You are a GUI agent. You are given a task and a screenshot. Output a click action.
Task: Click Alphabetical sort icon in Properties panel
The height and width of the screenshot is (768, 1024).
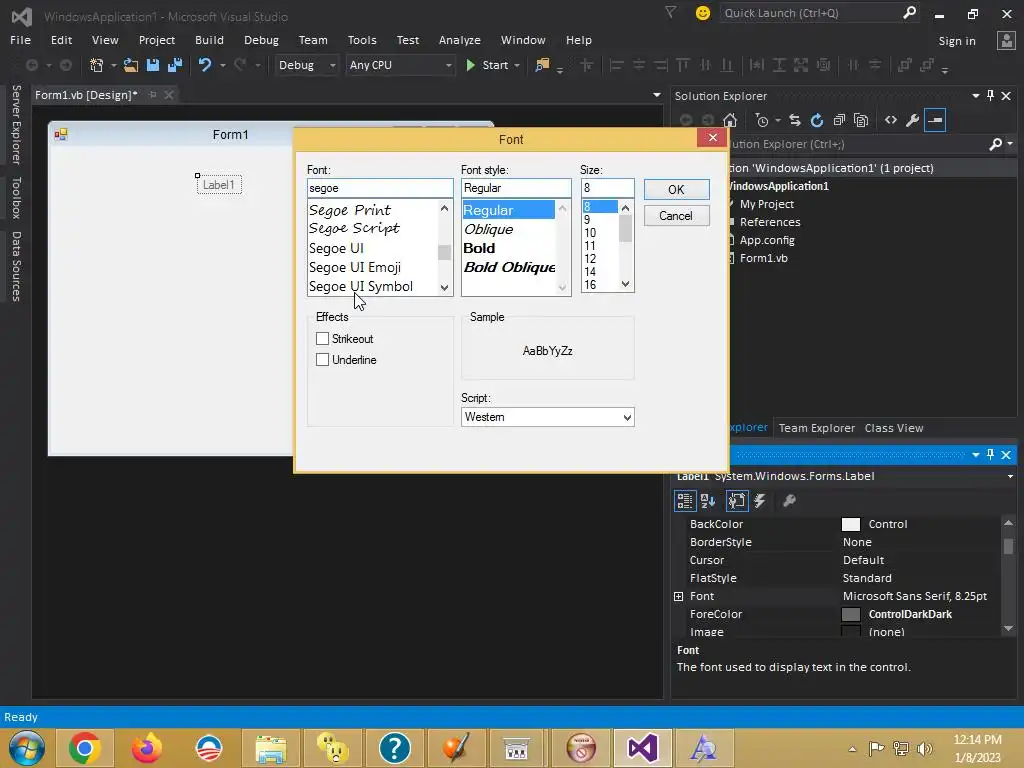(x=708, y=501)
